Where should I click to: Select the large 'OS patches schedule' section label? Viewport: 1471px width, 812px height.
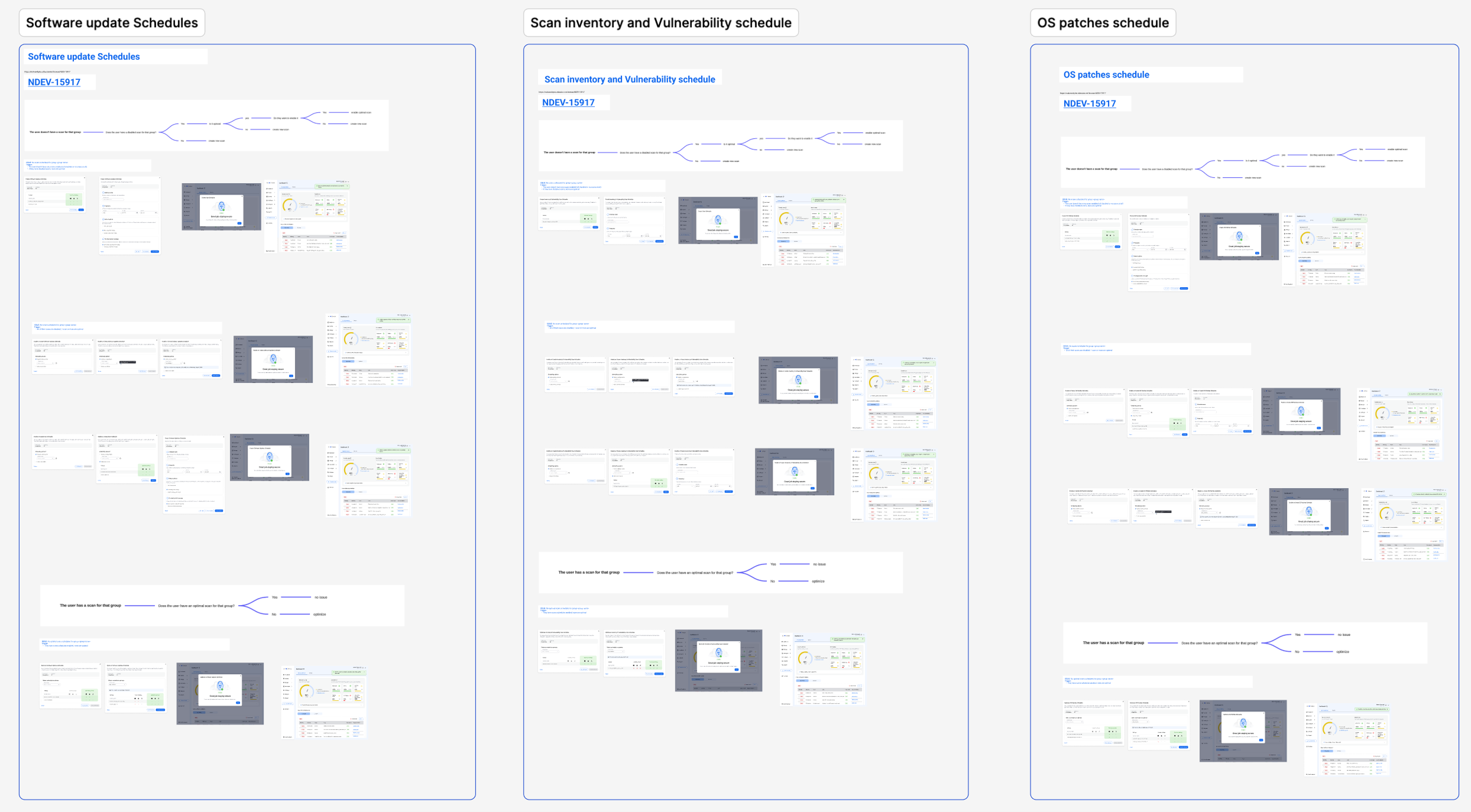coord(1103,23)
